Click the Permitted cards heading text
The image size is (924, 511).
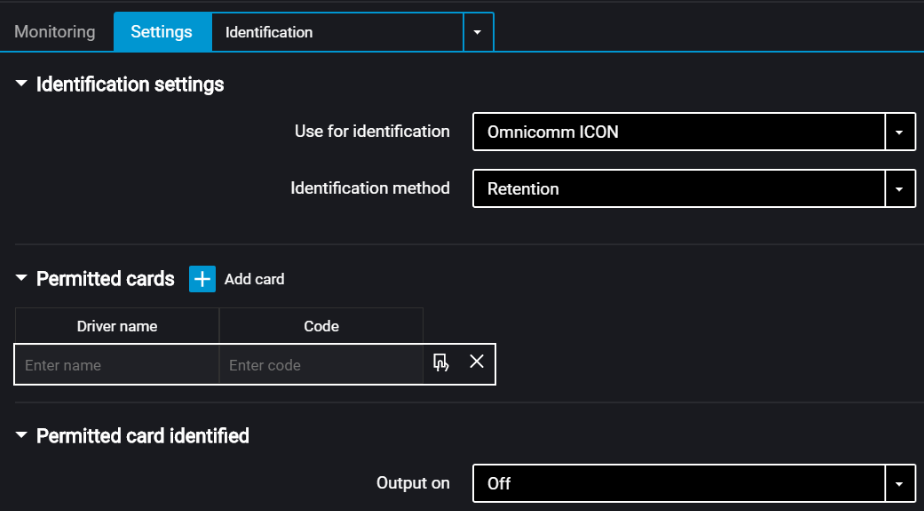click(x=105, y=278)
